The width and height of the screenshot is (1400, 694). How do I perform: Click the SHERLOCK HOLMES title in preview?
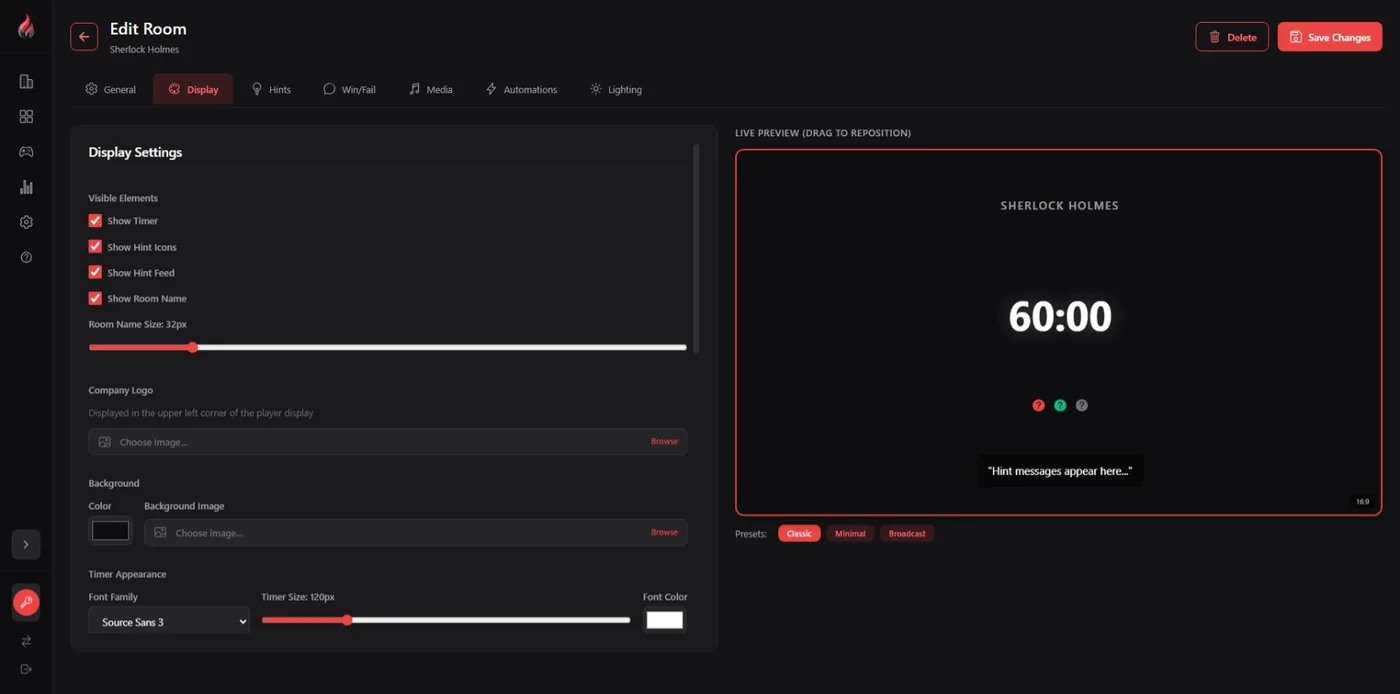[x=1059, y=206]
